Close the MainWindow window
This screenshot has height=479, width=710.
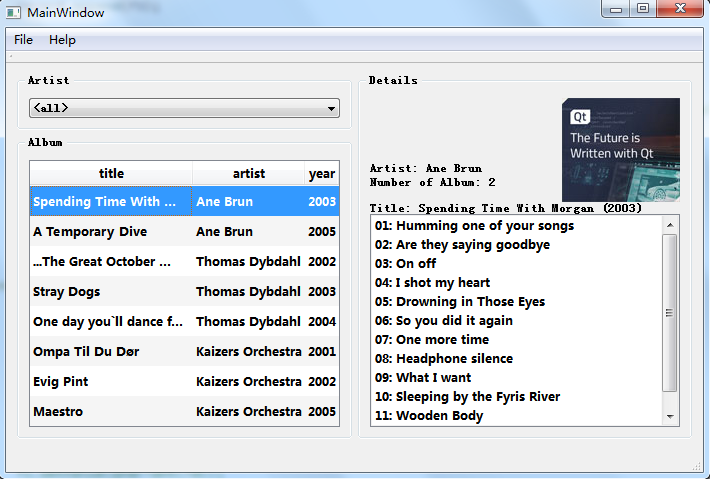680,9
